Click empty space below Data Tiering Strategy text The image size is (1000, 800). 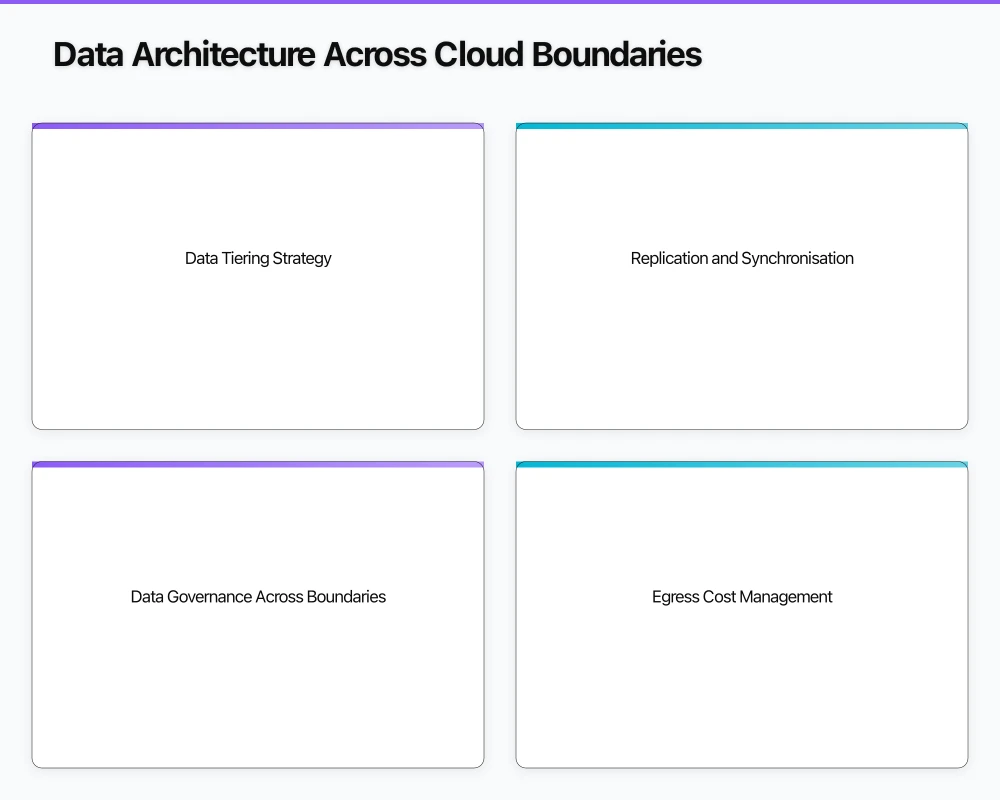[x=258, y=350]
